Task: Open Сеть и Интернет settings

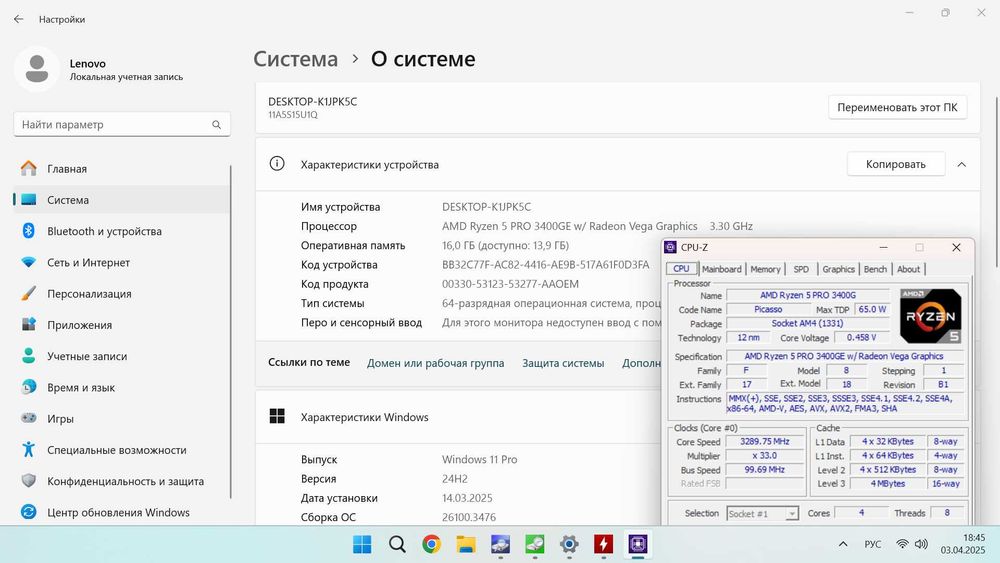Action: tap(121, 263)
